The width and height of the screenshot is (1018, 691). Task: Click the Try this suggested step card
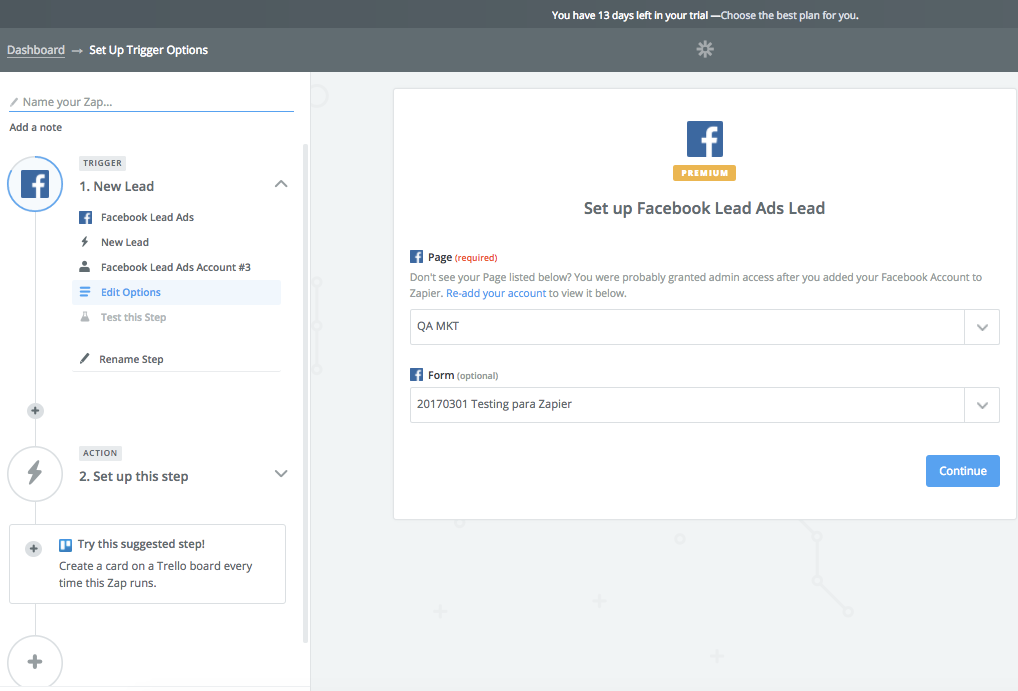click(147, 564)
